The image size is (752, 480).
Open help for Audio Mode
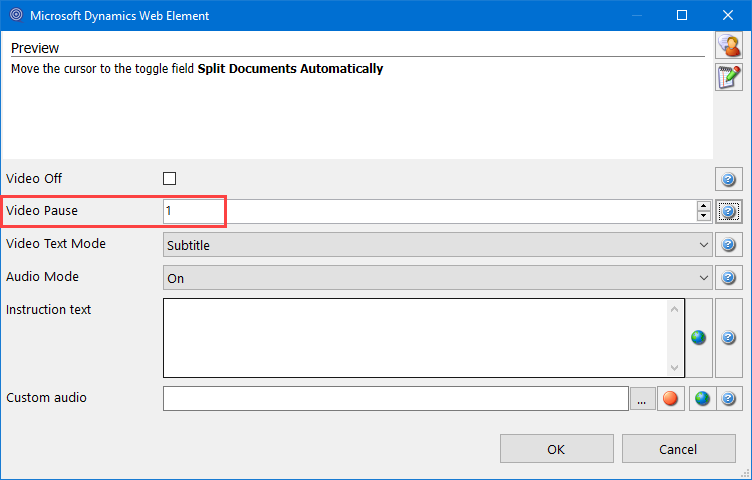[x=728, y=277]
